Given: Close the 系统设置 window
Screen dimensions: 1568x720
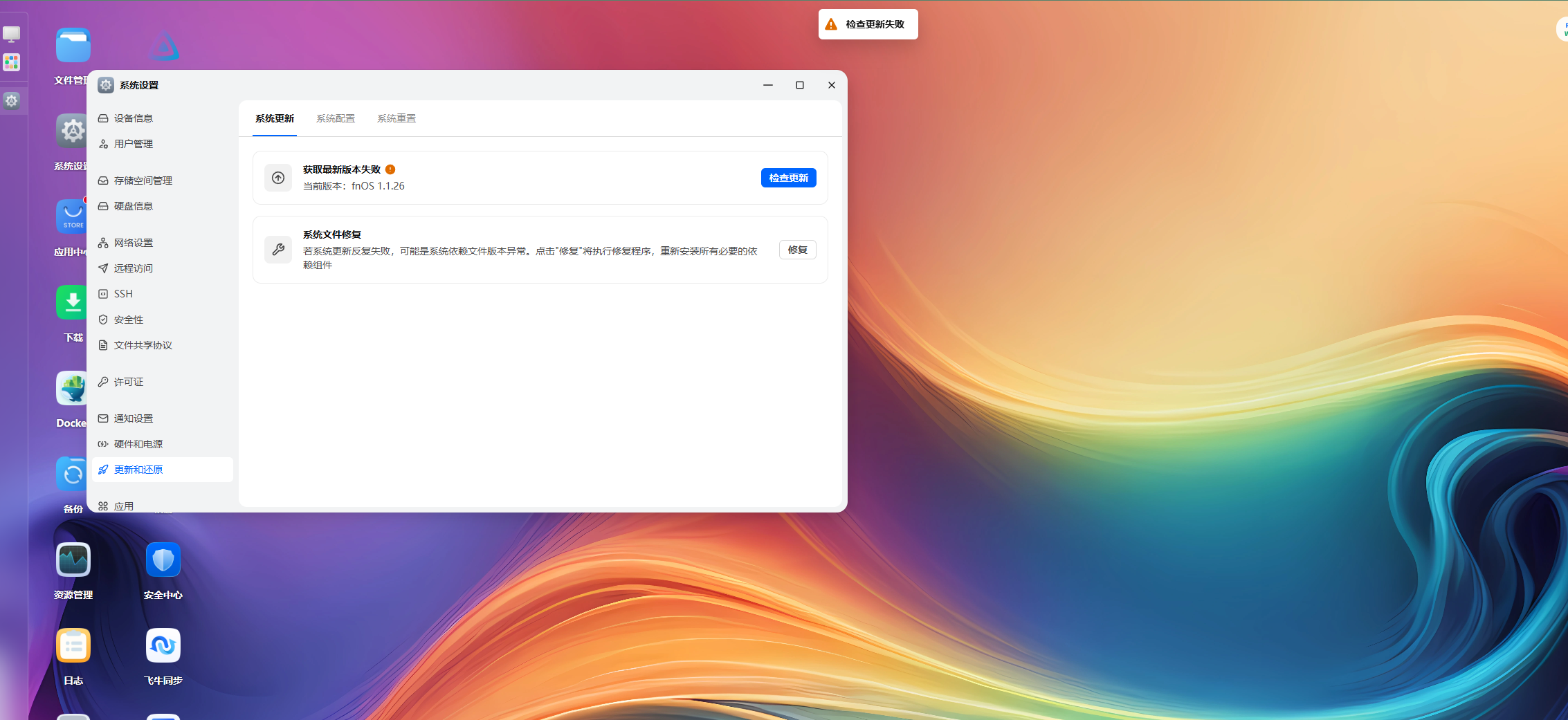Looking at the screenshot, I should 832,85.
